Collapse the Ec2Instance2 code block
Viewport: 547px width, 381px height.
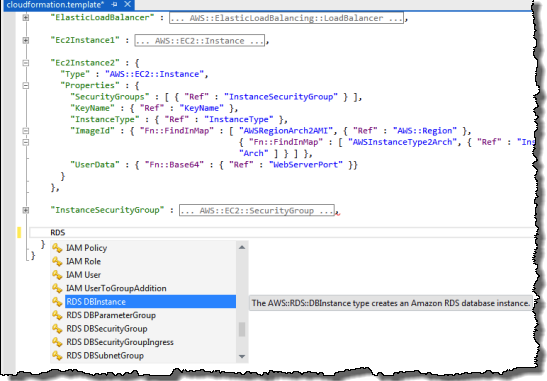pyautogui.click(x=25, y=63)
